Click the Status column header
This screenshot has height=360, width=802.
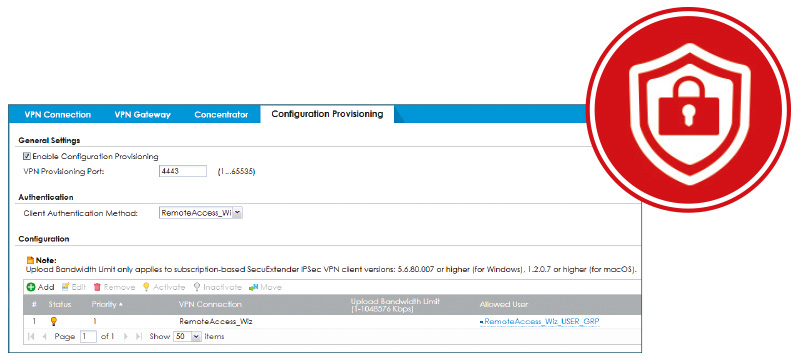pyautogui.click(x=60, y=304)
